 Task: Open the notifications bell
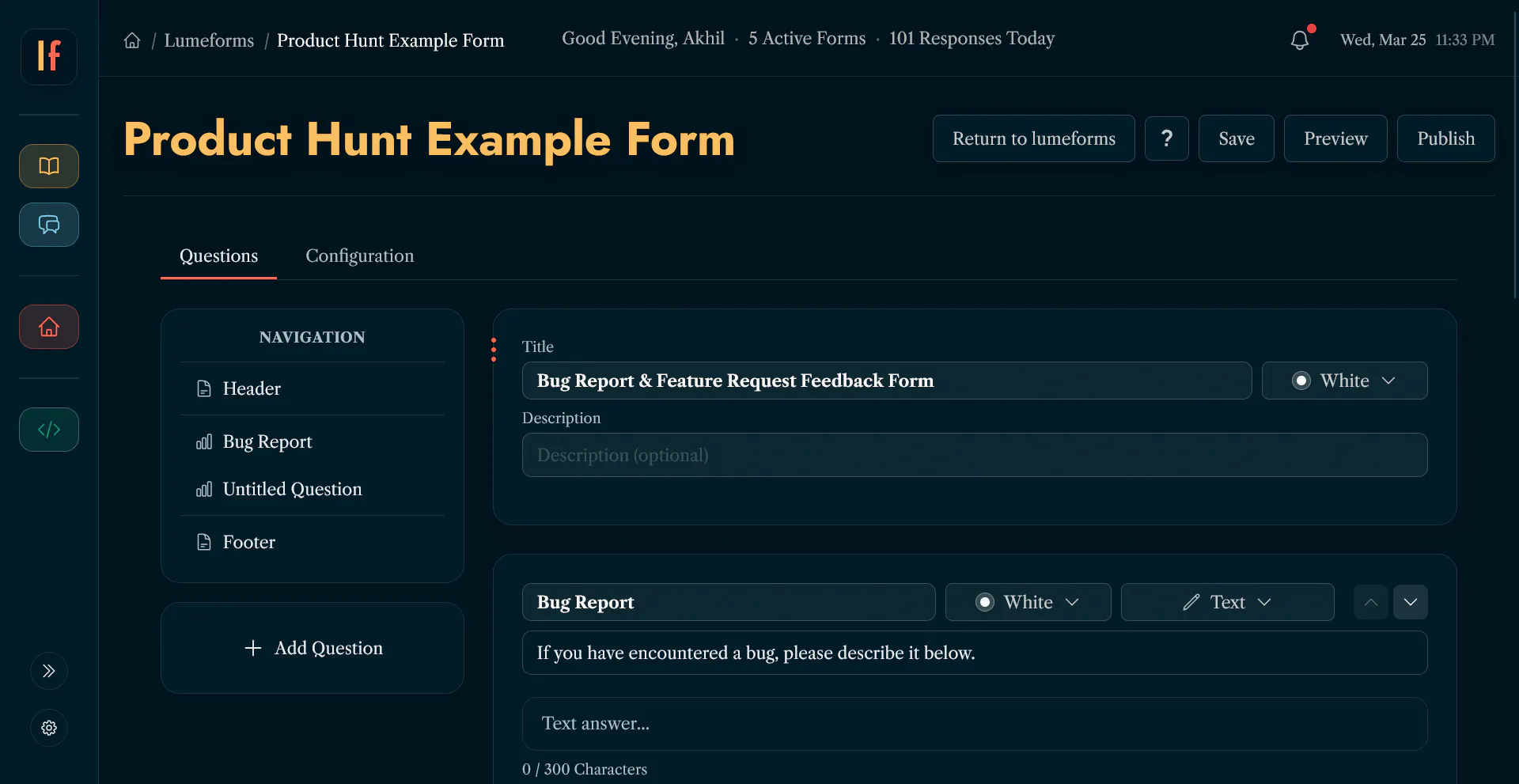point(1300,40)
